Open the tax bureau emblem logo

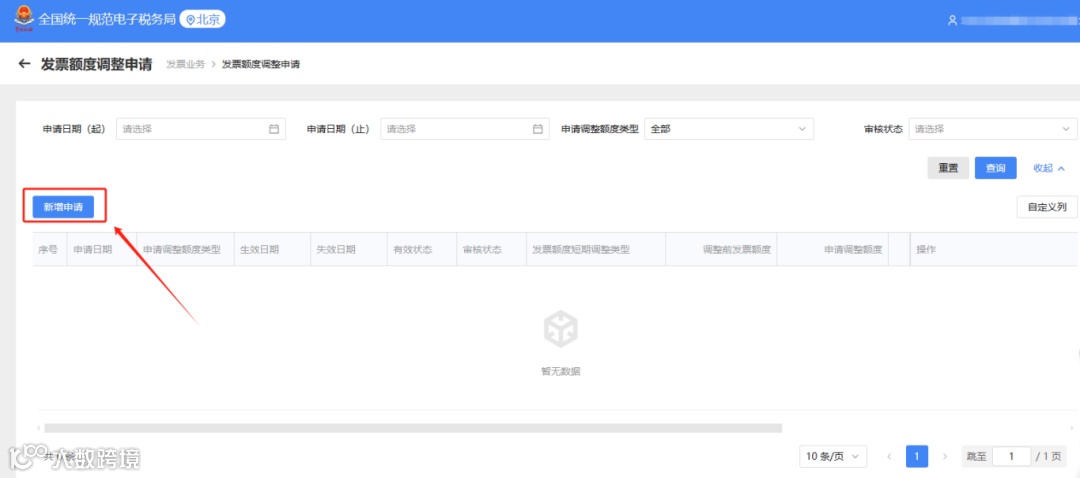[24, 19]
